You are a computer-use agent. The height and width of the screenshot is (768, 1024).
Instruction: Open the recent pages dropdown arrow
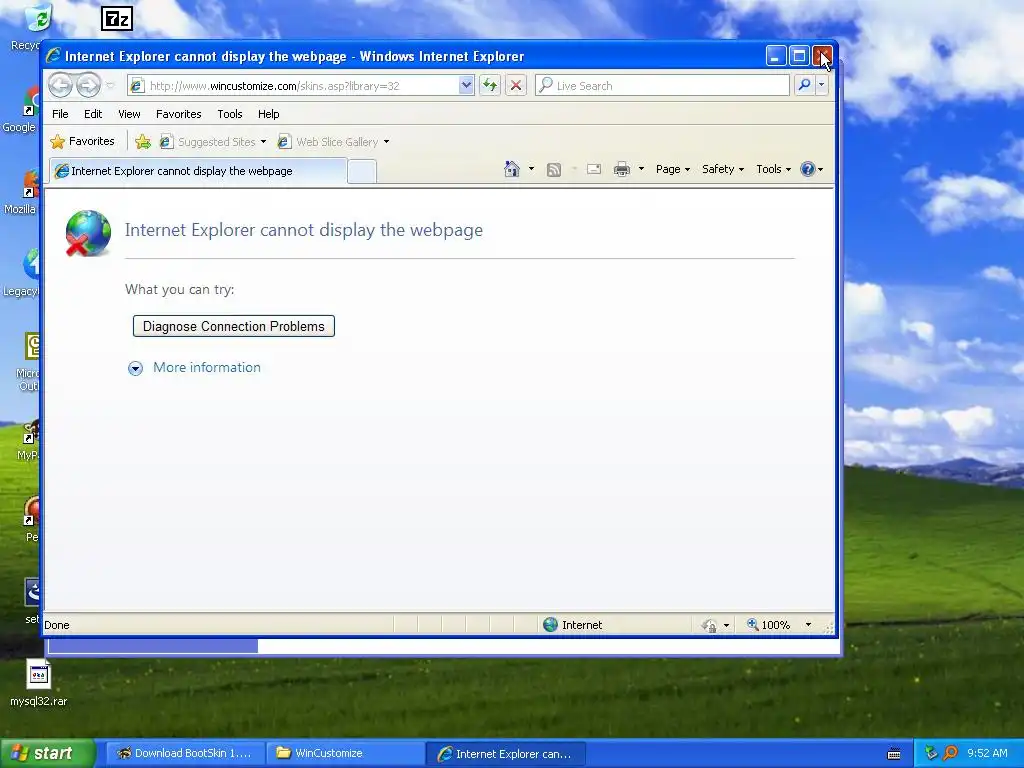point(110,86)
